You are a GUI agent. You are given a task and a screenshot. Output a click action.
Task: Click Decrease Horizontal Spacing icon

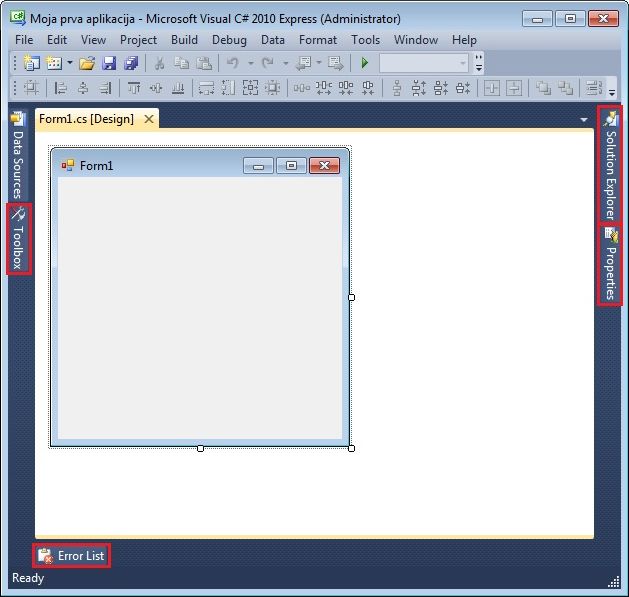click(345, 88)
